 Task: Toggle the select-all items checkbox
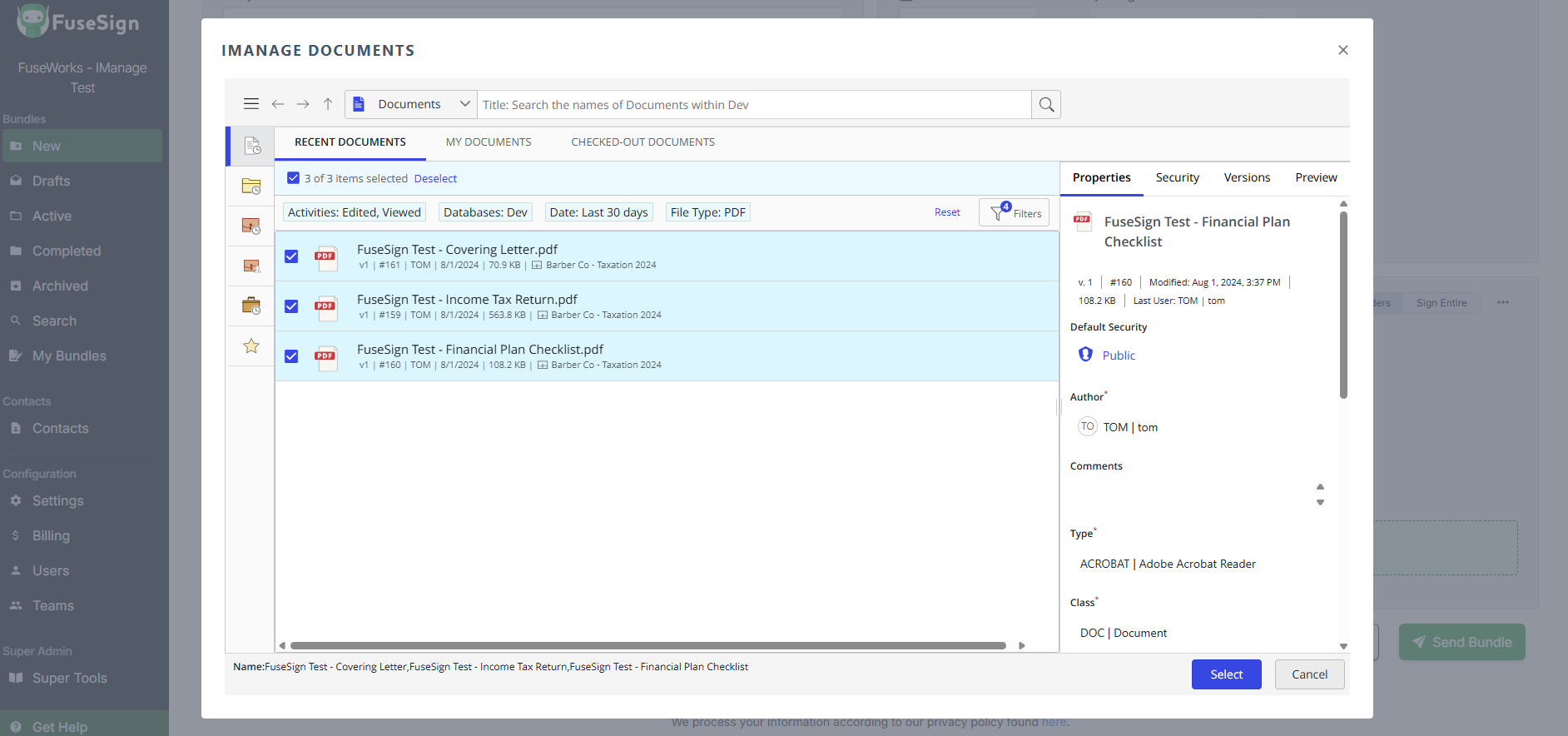293,178
